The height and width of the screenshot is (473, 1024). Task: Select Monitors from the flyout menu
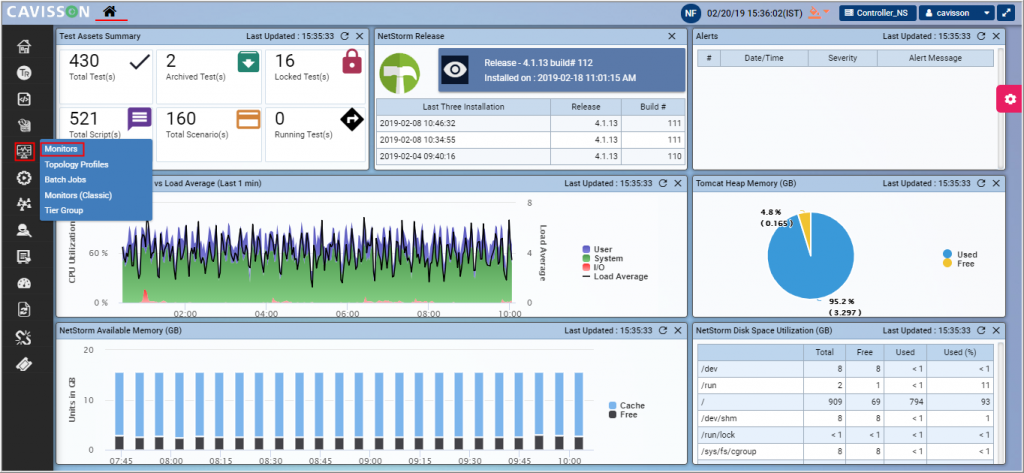click(x=61, y=149)
